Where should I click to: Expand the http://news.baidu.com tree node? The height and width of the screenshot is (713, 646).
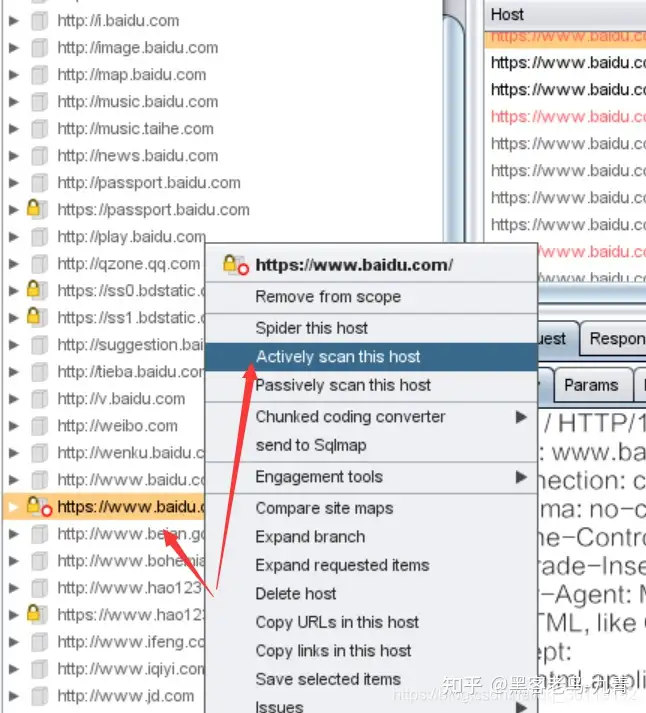(x=14, y=156)
